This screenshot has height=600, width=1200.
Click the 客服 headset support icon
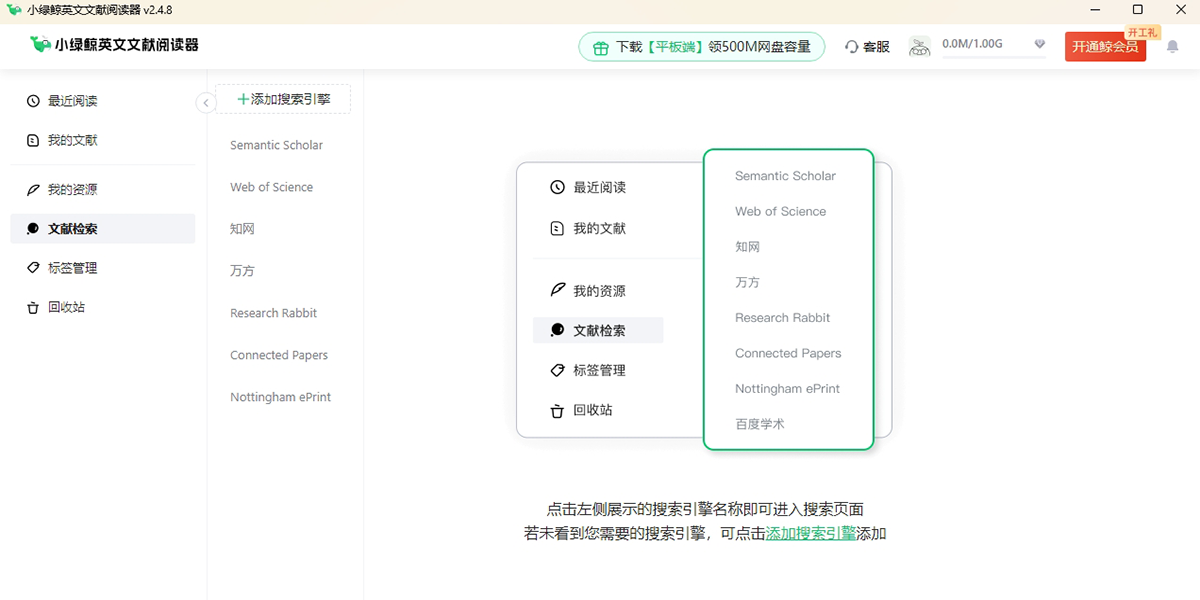click(x=851, y=46)
